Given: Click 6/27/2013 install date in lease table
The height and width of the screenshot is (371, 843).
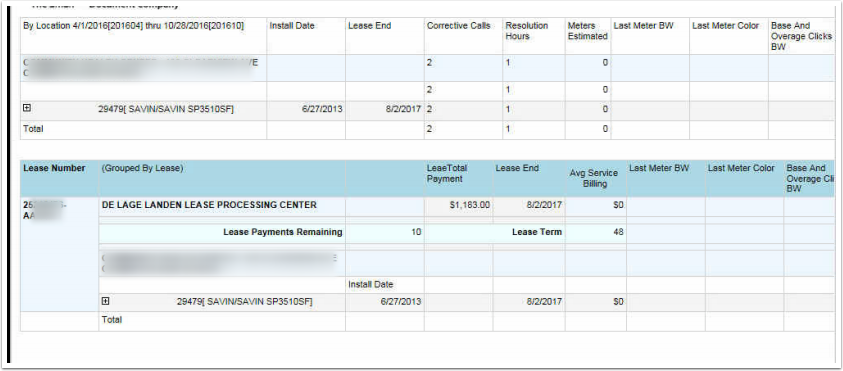Looking at the screenshot, I should click(x=401, y=302).
